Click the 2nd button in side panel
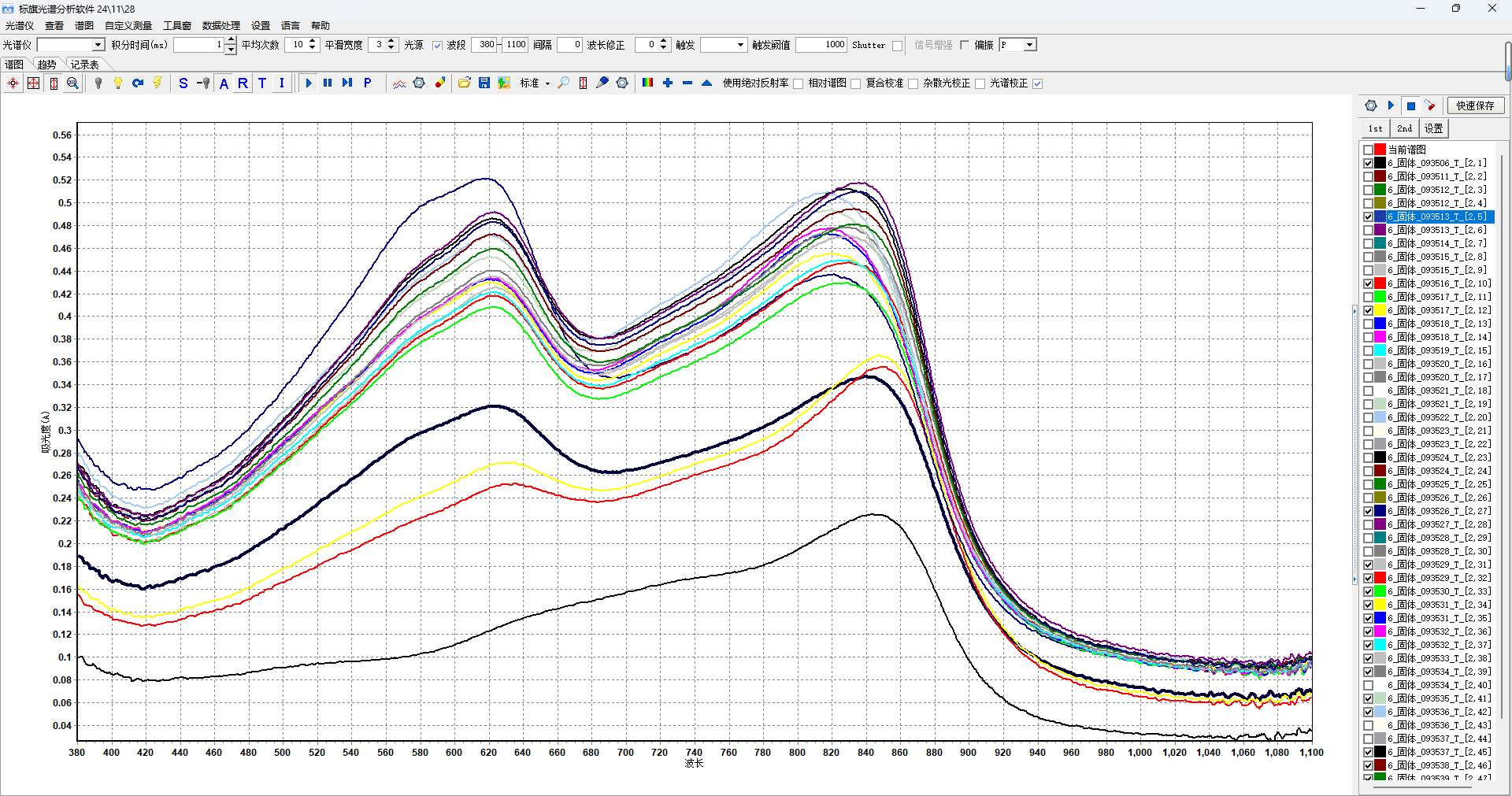The height and width of the screenshot is (796, 1512). click(x=1404, y=128)
